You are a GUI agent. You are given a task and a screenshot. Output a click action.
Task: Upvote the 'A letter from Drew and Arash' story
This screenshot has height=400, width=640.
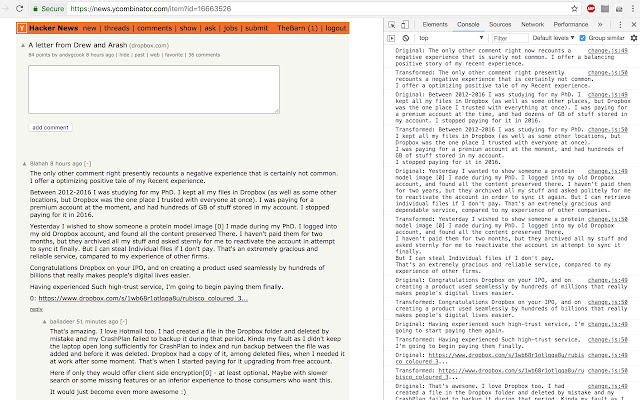click(23, 45)
